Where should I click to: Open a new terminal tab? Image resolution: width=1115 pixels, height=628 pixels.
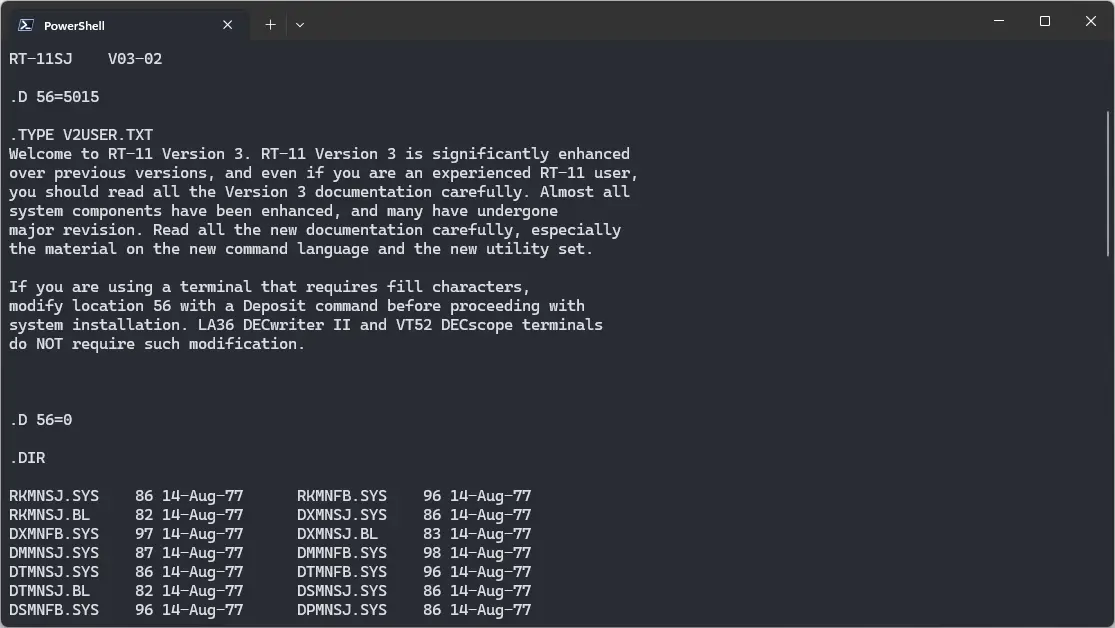[270, 25]
